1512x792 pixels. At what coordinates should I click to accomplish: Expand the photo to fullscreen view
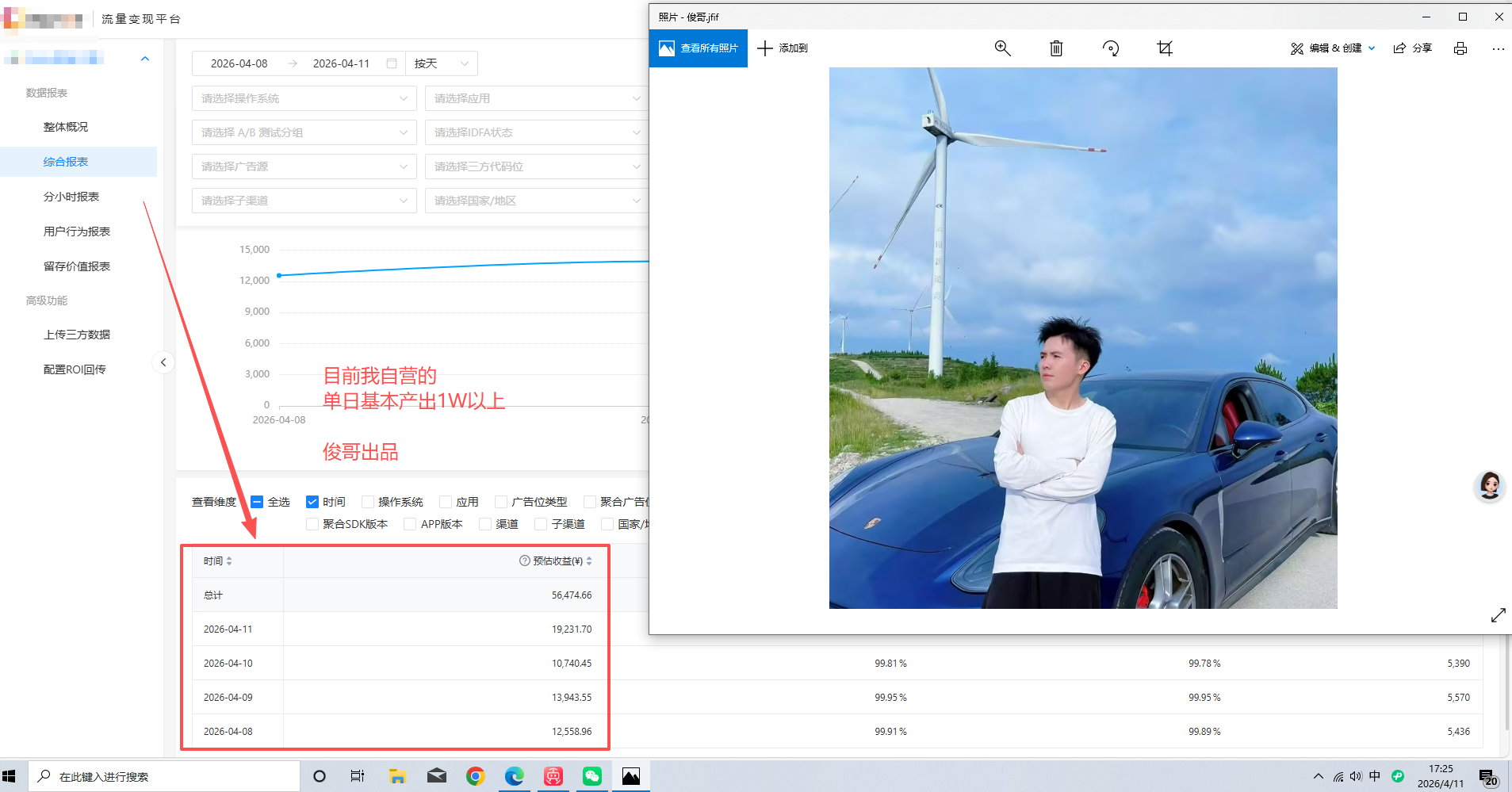(1499, 615)
